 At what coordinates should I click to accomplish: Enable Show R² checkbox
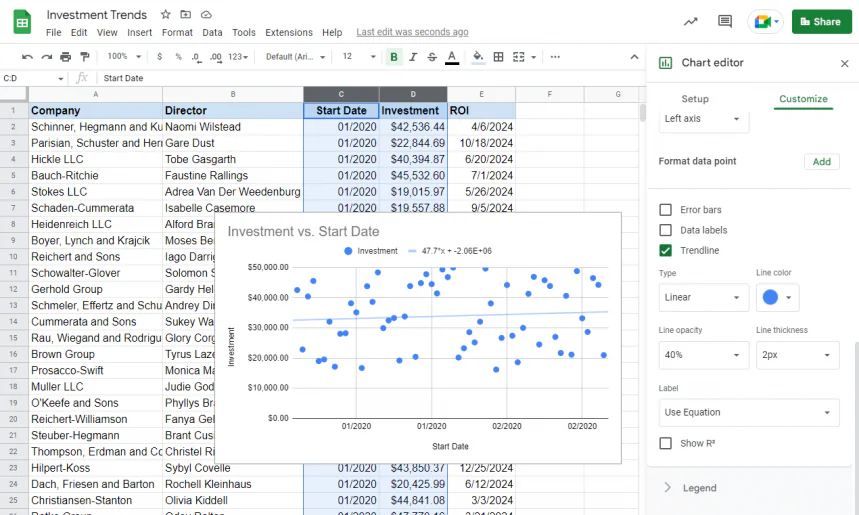point(665,443)
